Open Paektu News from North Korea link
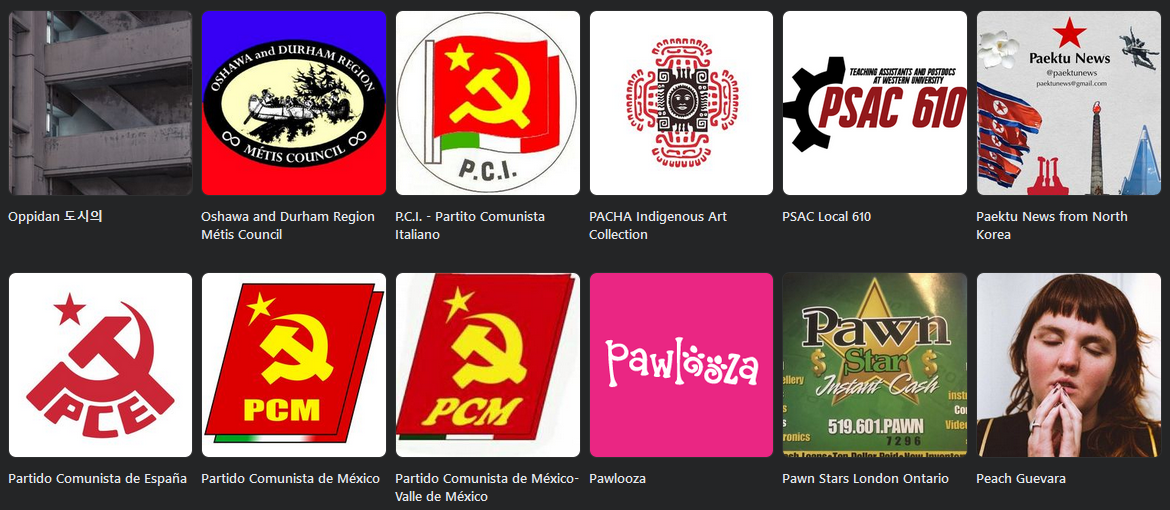Screen dimensions: 1170x510 click(x=1052, y=226)
